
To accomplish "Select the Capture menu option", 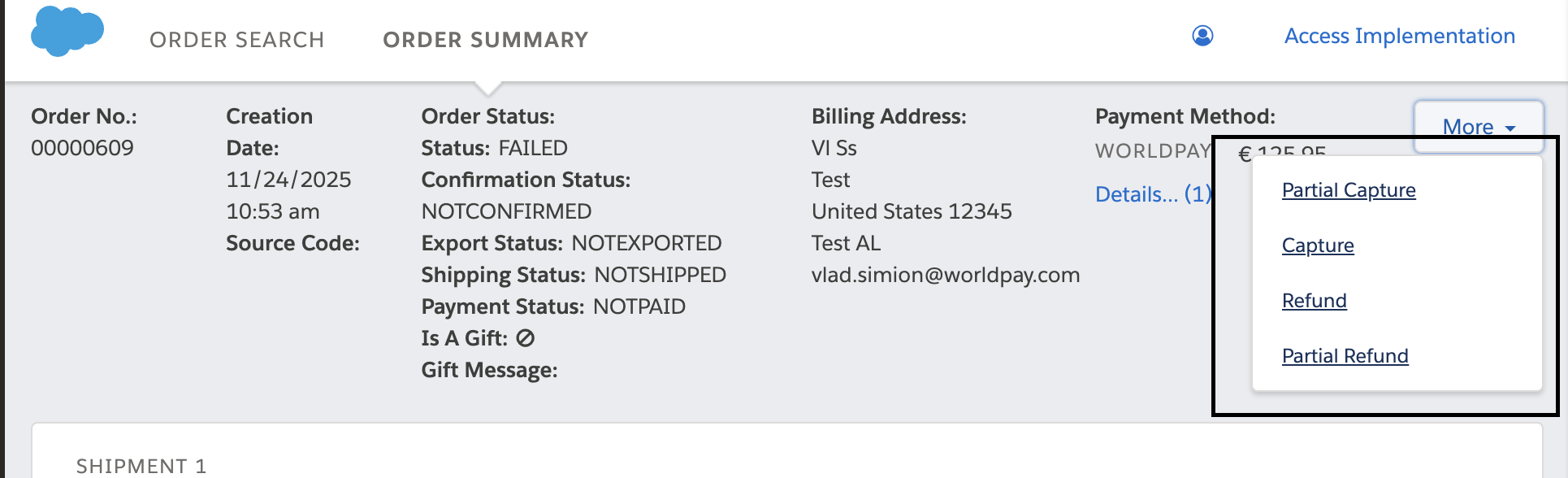I will (x=1317, y=246).
